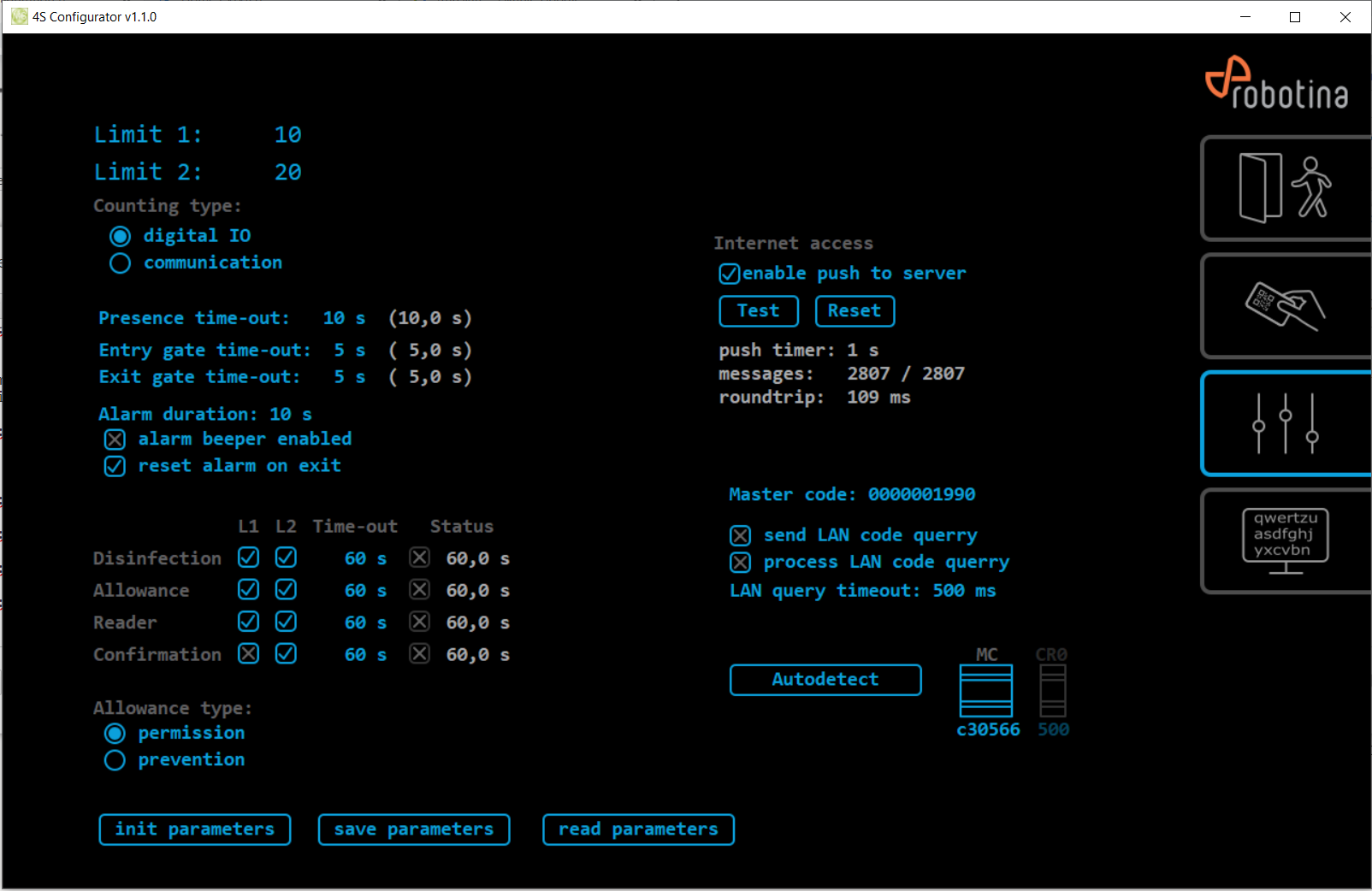The width and height of the screenshot is (1372, 891).
Task: Click the Test internet access button
Action: (759, 311)
